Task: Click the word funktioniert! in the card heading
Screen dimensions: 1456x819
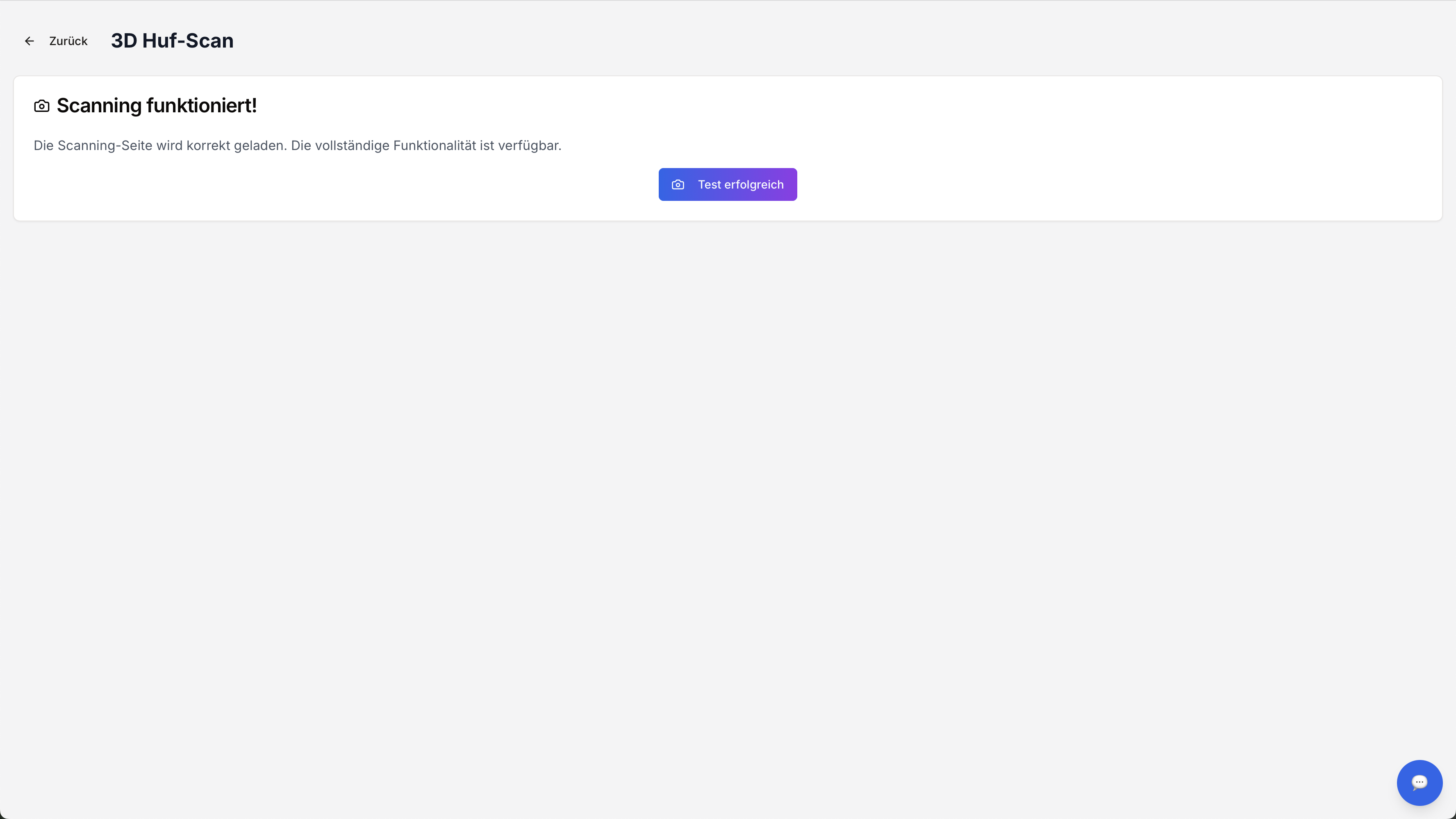Action: point(201,106)
